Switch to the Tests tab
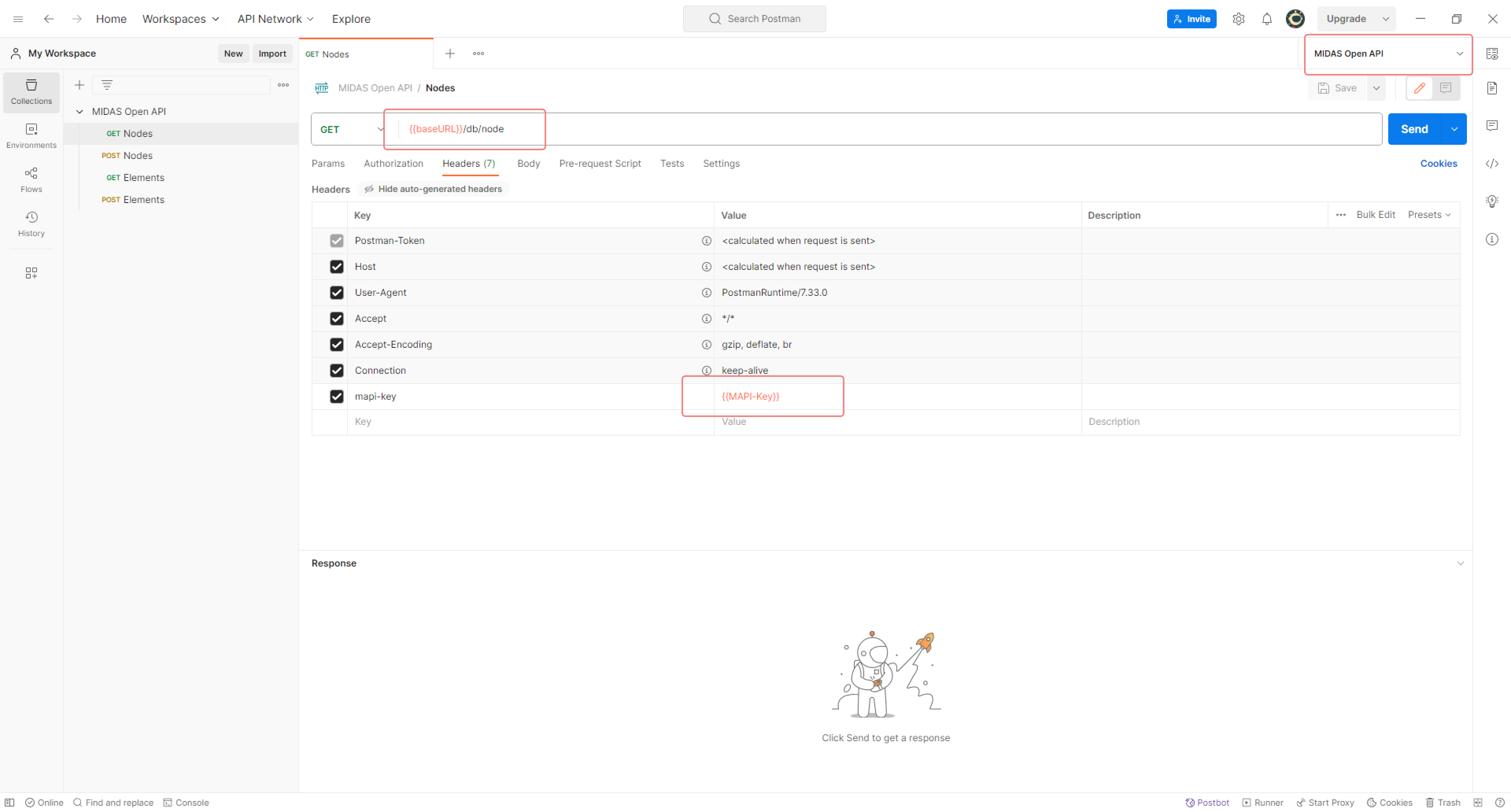This screenshot has width=1511, height=812. pyautogui.click(x=672, y=164)
